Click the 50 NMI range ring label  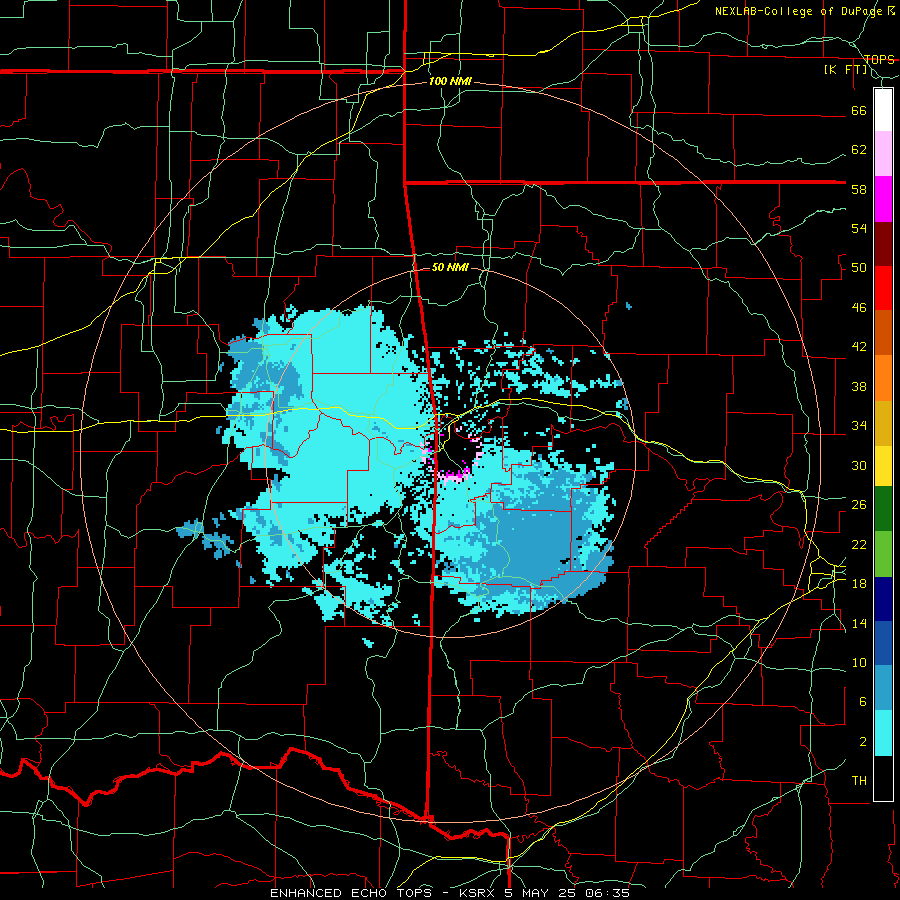(450, 267)
